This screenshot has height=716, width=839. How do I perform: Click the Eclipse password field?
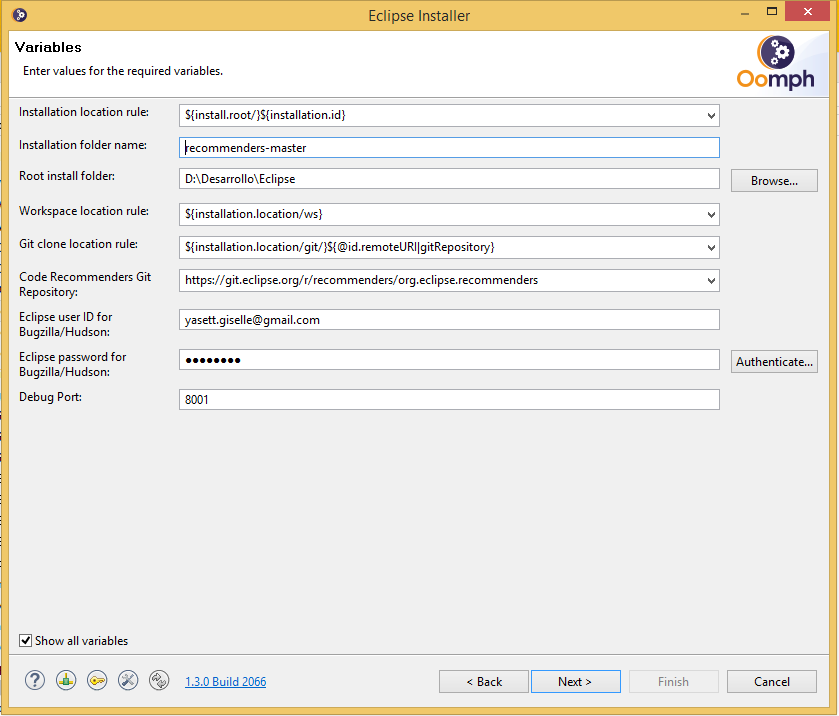click(x=449, y=360)
